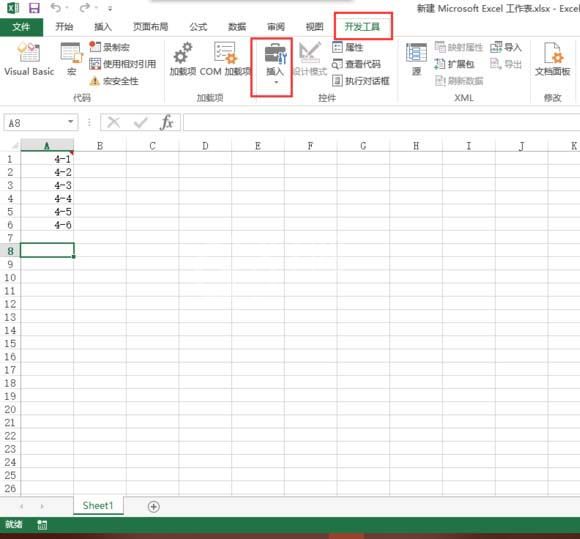Switch to the 视图 View tab
Screen dimensions: 580x539
coord(314,27)
